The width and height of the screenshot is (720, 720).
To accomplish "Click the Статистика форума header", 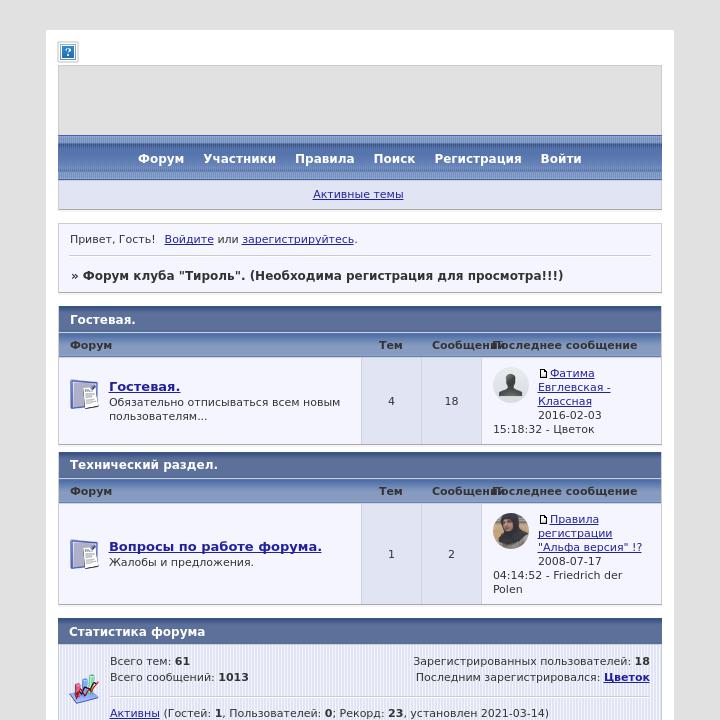I will pyautogui.click(x=360, y=631).
